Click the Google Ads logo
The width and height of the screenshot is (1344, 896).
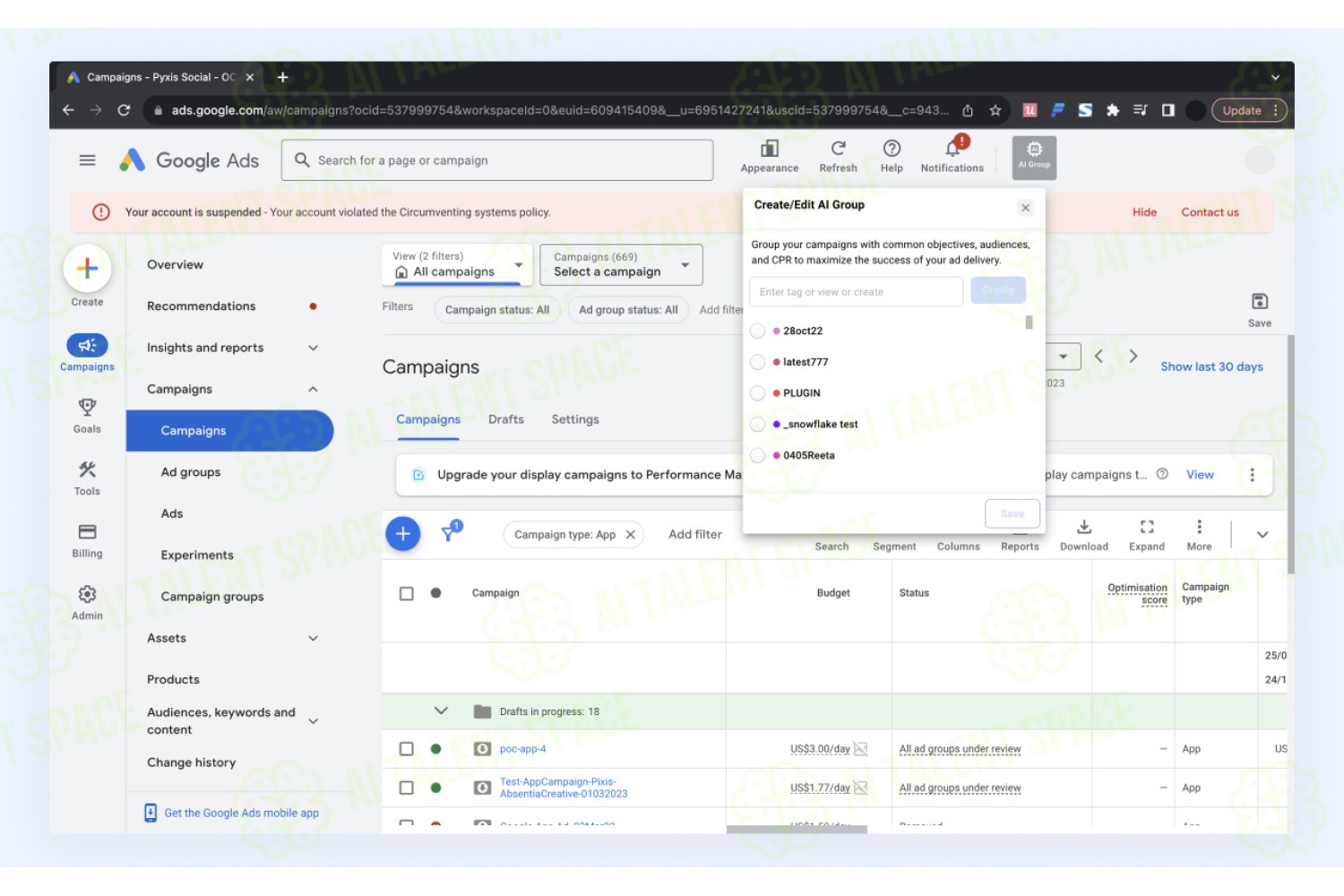(x=189, y=160)
